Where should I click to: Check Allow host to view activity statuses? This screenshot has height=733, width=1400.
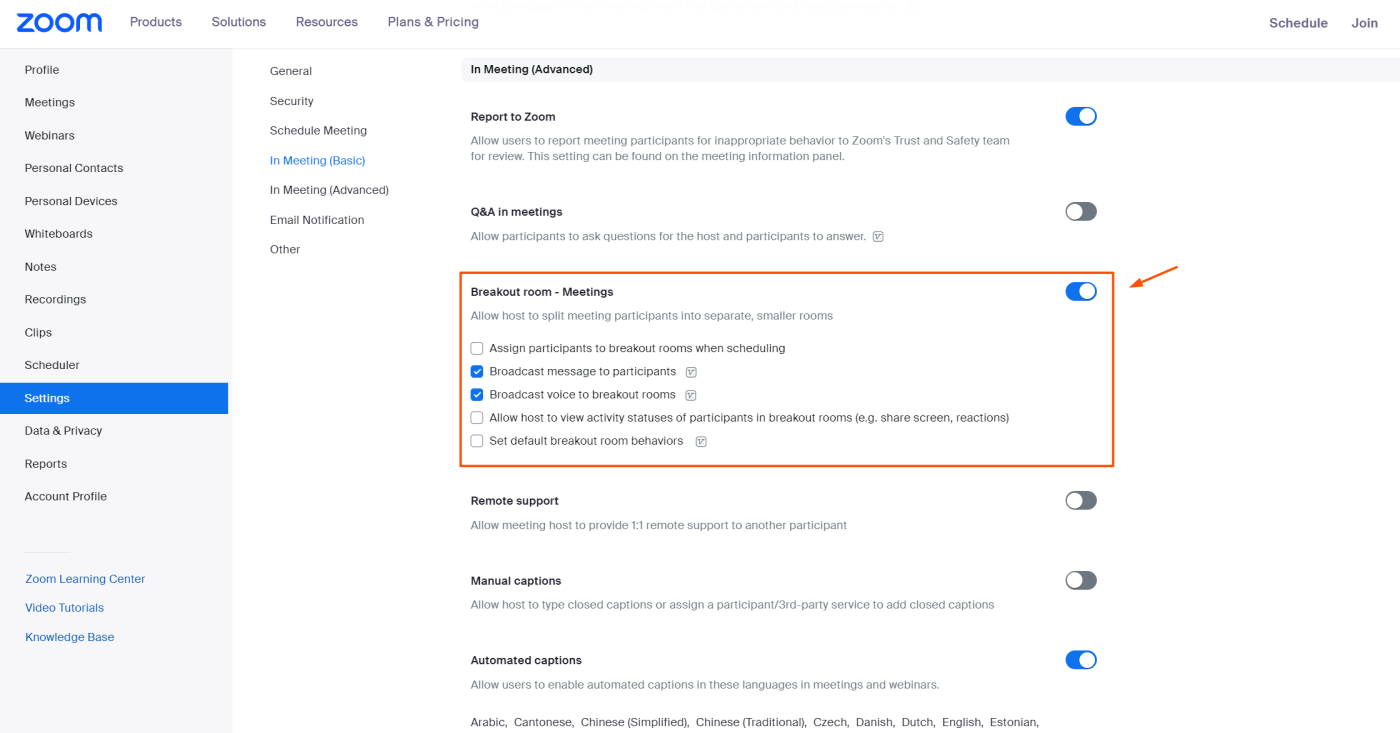[477, 418]
